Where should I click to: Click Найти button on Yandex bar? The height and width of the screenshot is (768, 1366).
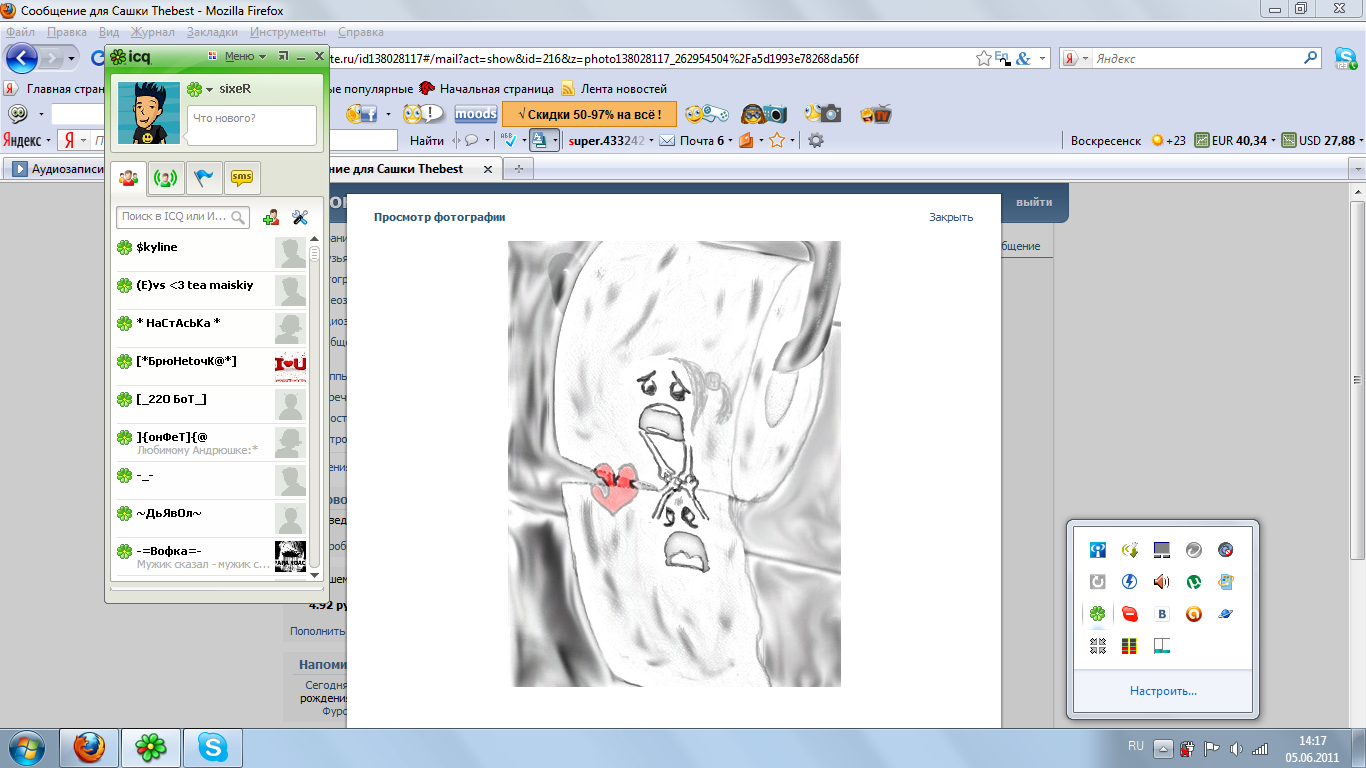click(427, 140)
